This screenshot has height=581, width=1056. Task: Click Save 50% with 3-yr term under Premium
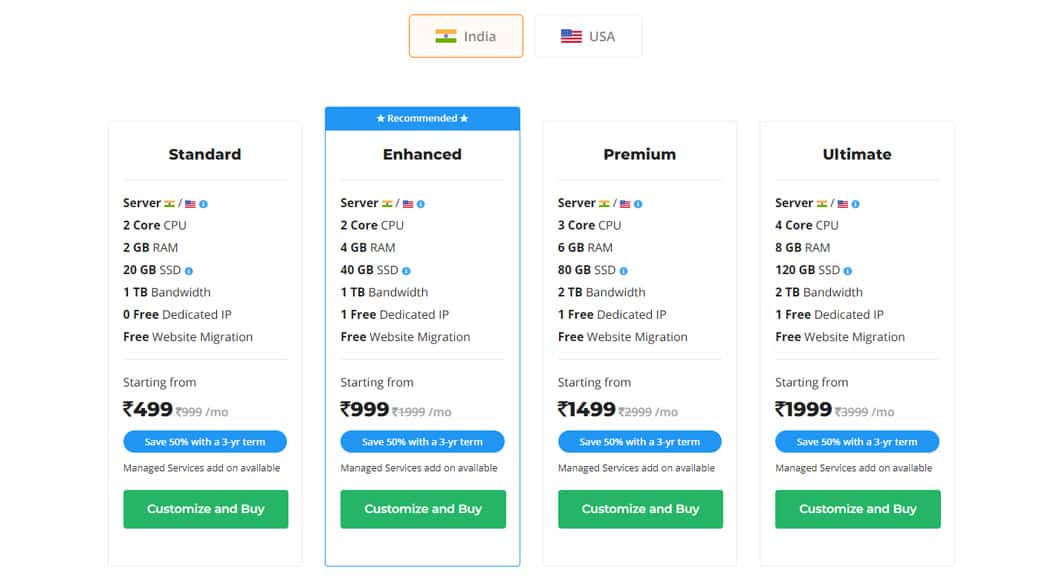640,441
